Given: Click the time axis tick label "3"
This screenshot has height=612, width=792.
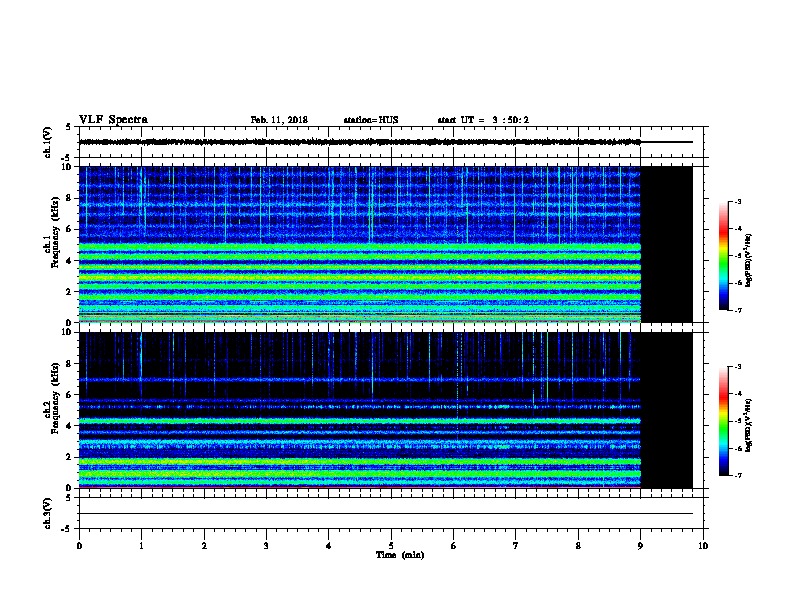Looking at the screenshot, I should (x=266, y=545).
